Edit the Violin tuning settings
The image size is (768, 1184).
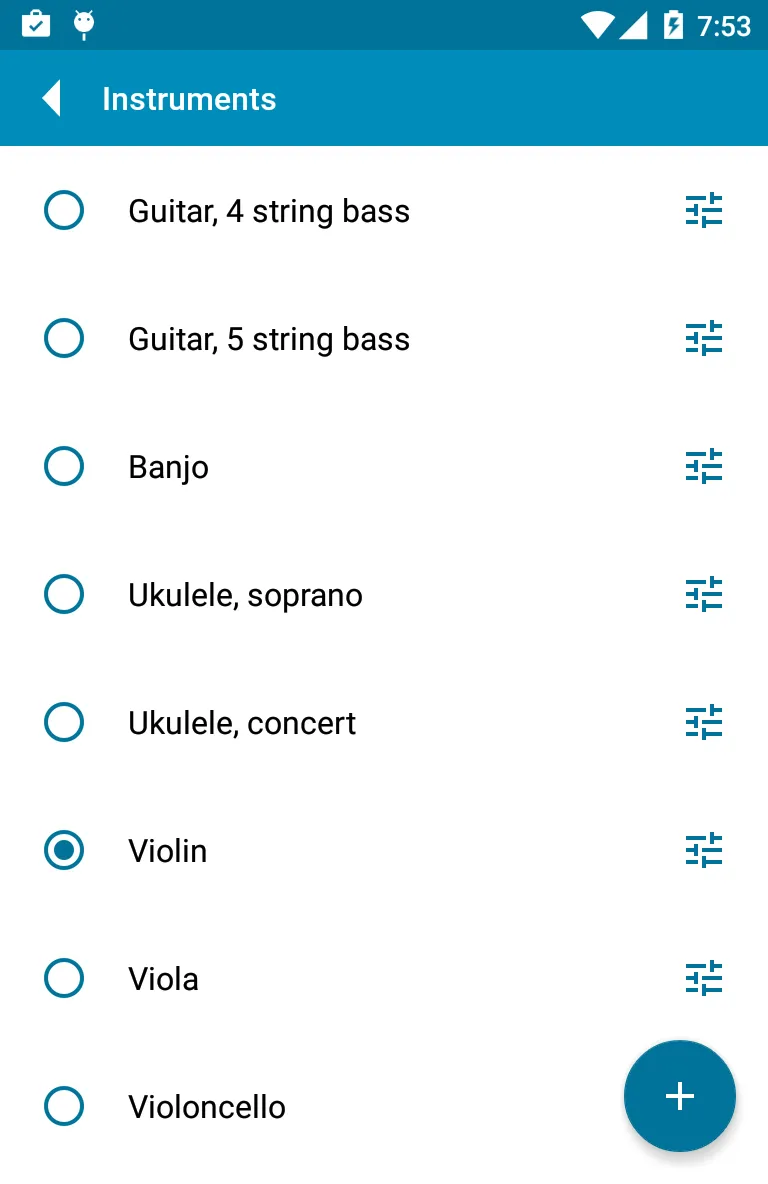point(704,850)
